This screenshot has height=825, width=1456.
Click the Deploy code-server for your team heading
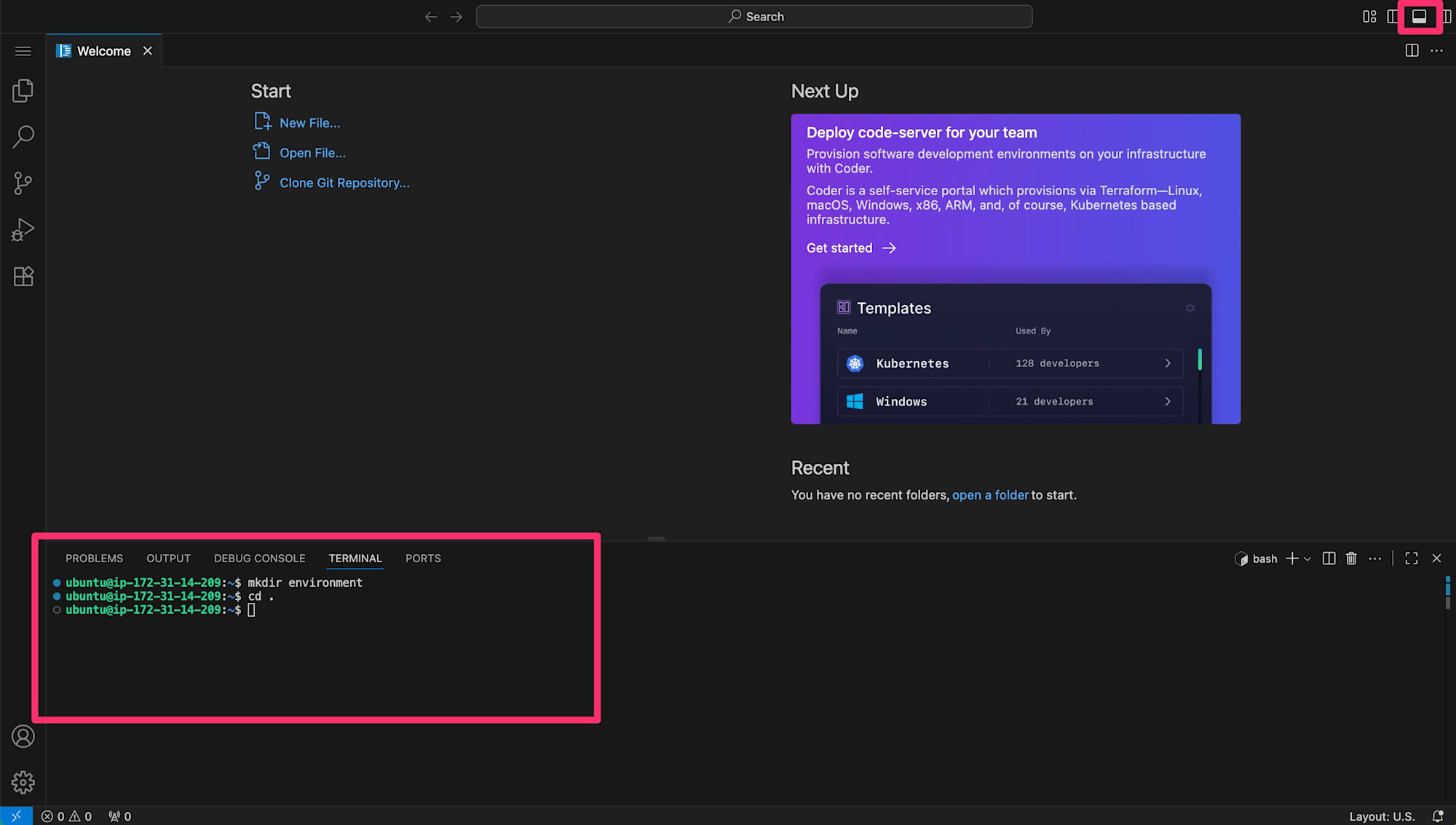click(922, 132)
